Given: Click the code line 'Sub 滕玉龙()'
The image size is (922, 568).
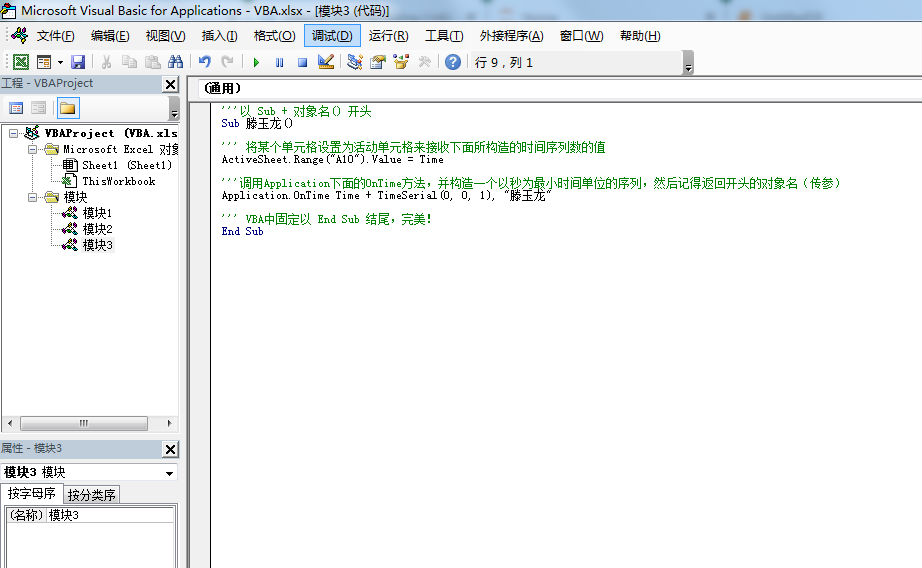Looking at the screenshot, I should click(x=257, y=123).
